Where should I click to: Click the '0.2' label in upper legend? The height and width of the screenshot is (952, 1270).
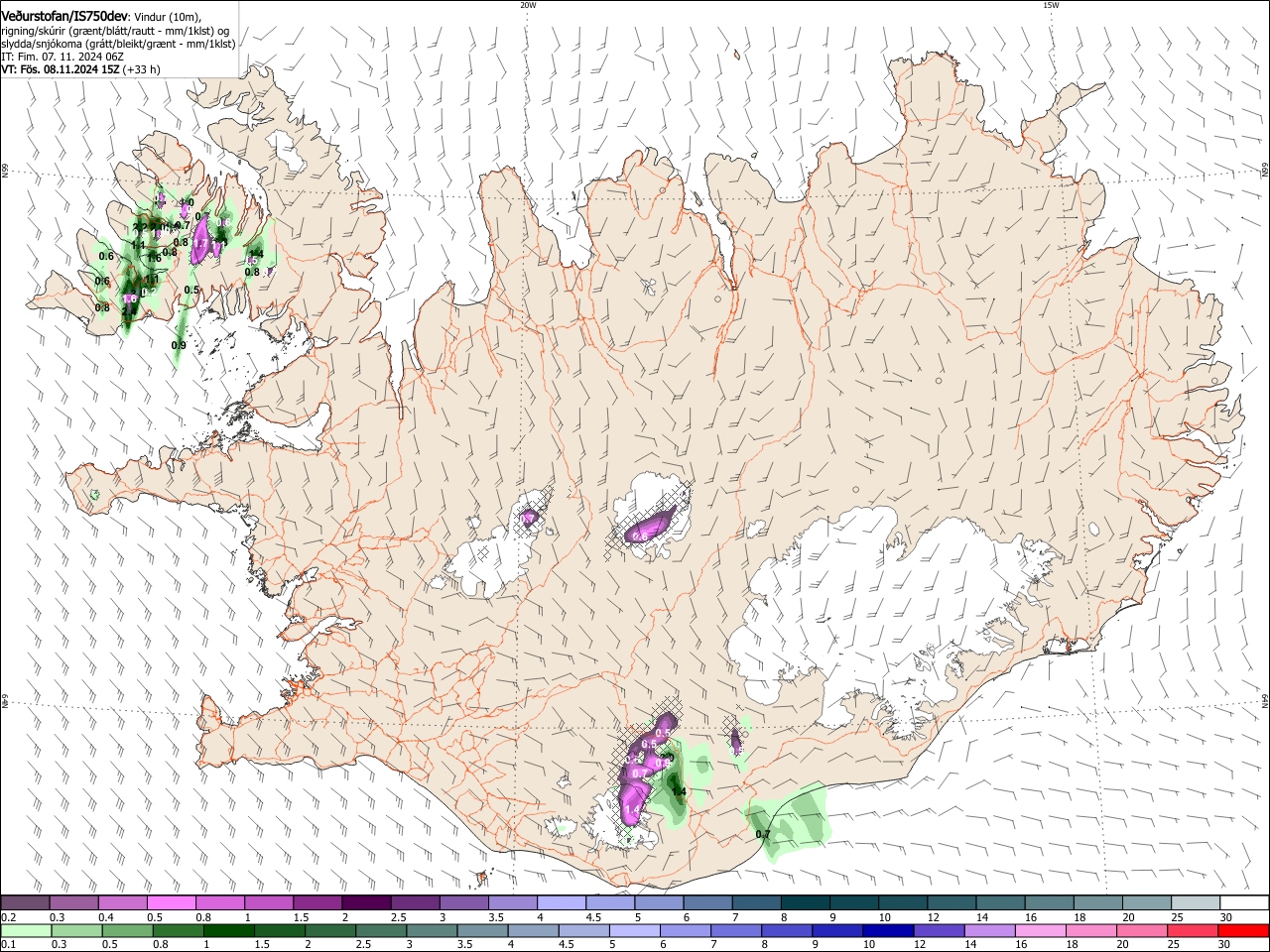click(x=8, y=917)
